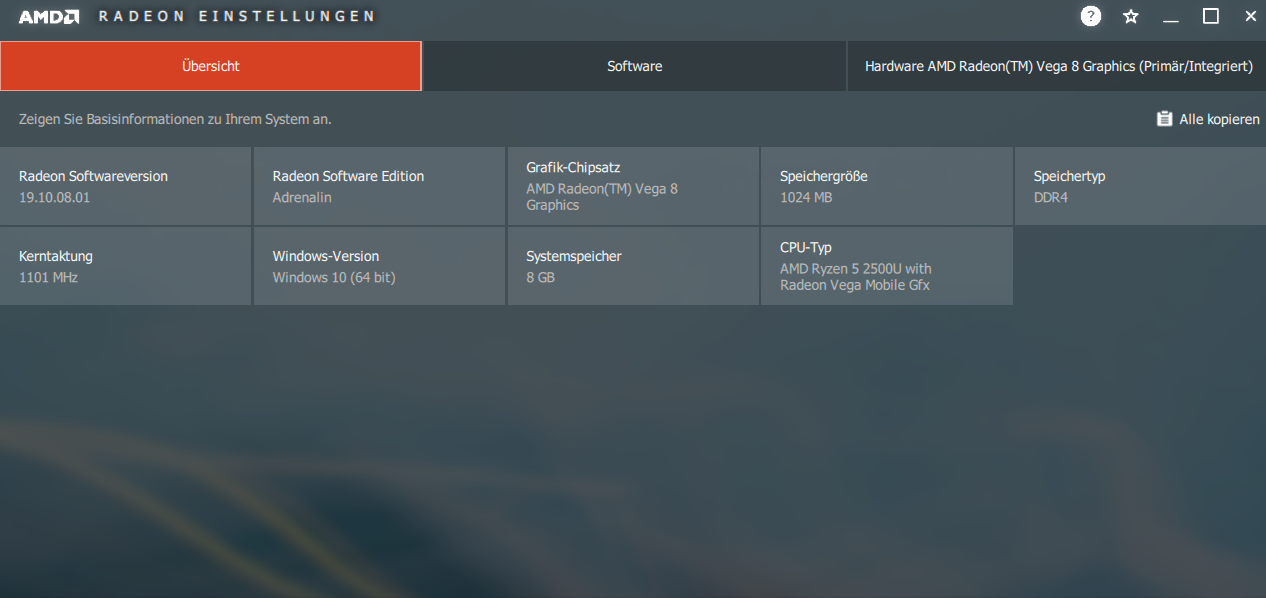This screenshot has height=598, width=1266.
Task: Click the DDR4 value
Action: pos(1052,197)
